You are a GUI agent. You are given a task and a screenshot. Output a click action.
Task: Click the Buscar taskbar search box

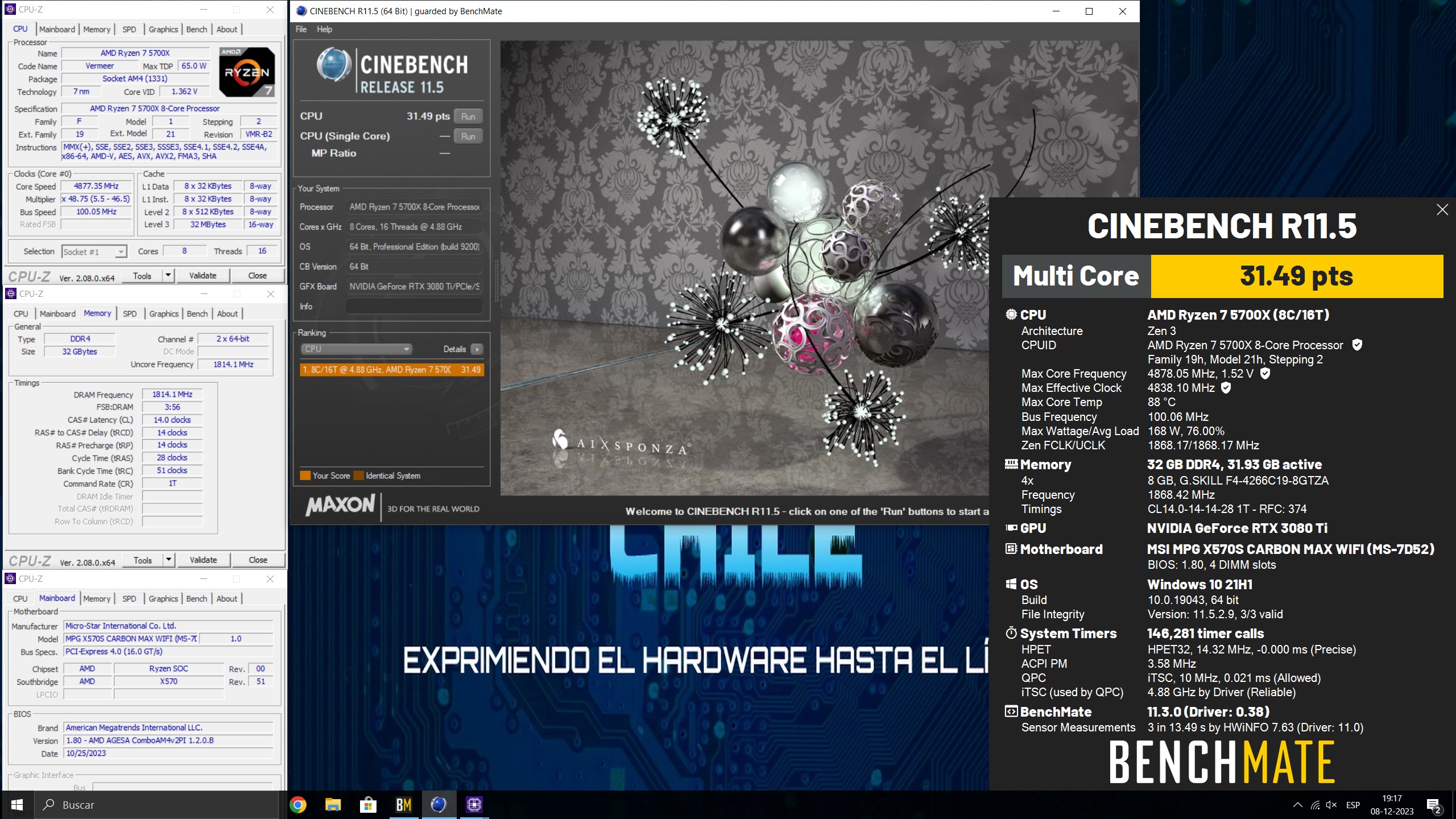click(x=156, y=805)
